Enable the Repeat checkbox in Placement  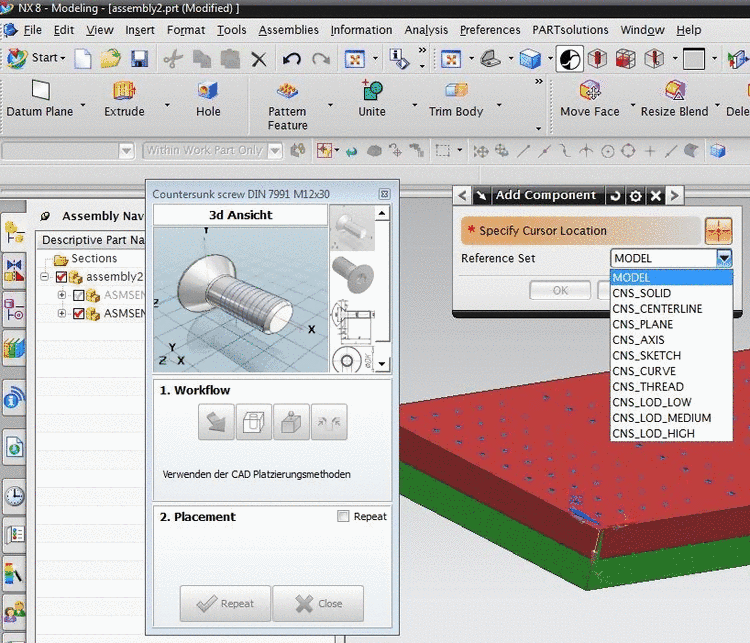pyautogui.click(x=344, y=517)
